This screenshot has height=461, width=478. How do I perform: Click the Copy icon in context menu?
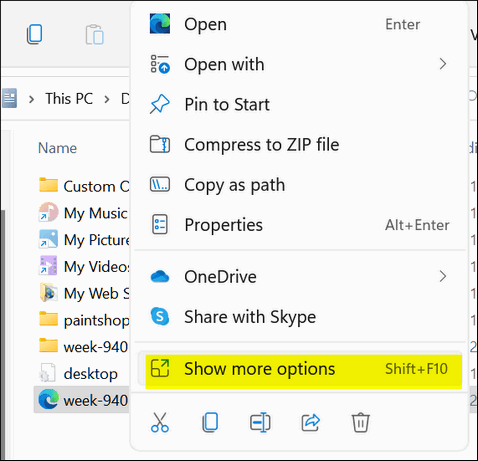click(x=210, y=422)
